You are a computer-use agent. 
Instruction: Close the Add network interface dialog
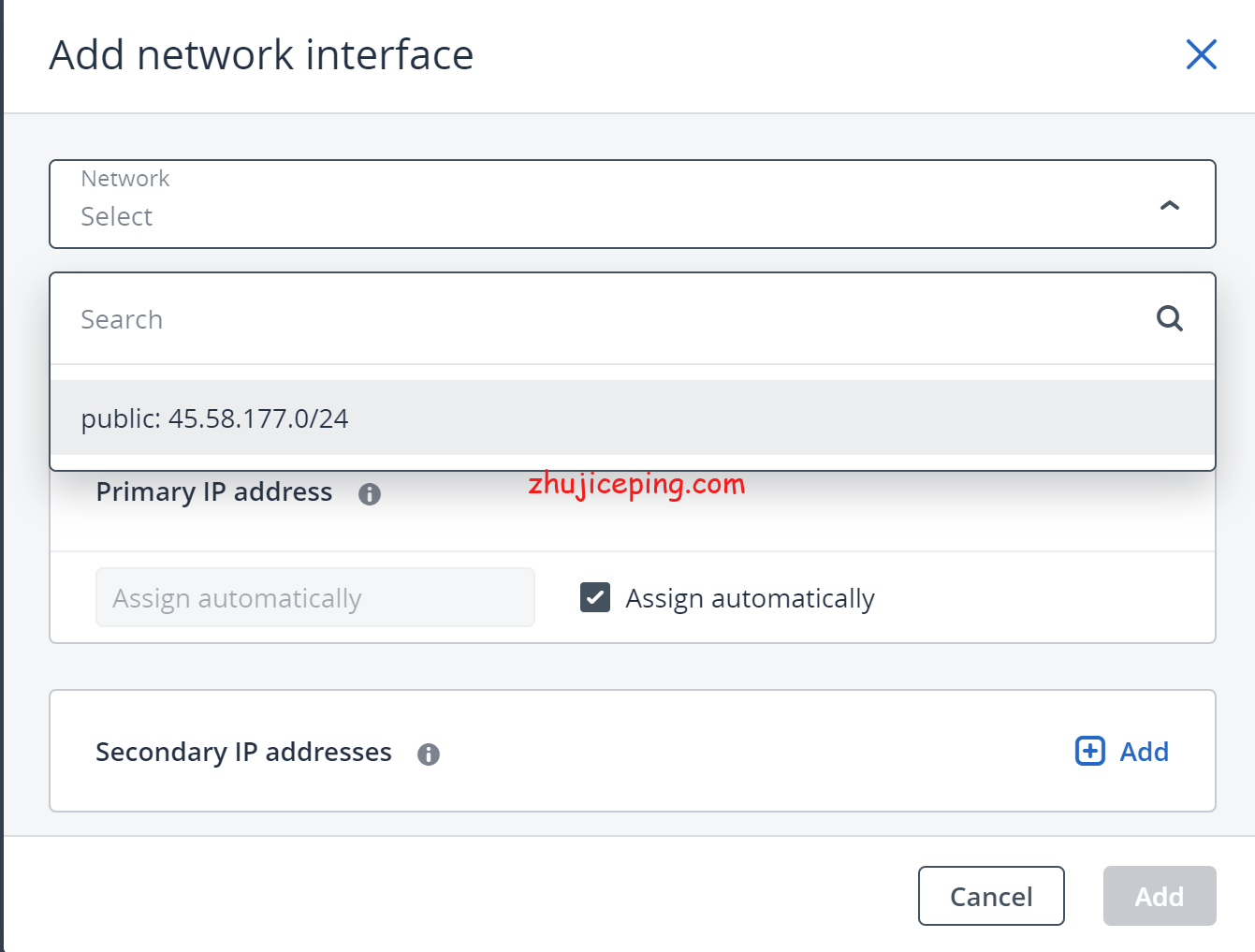pyautogui.click(x=1201, y=54)
